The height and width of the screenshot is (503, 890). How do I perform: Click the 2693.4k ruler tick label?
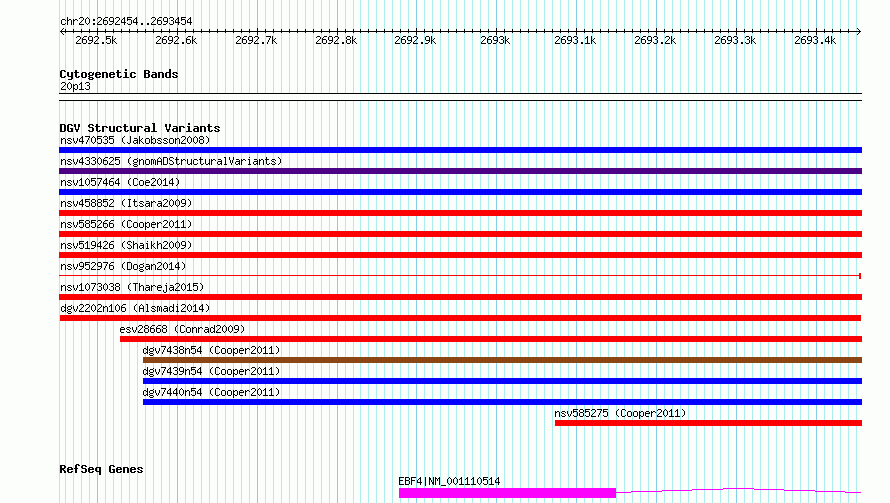click(x=815, y=40)
